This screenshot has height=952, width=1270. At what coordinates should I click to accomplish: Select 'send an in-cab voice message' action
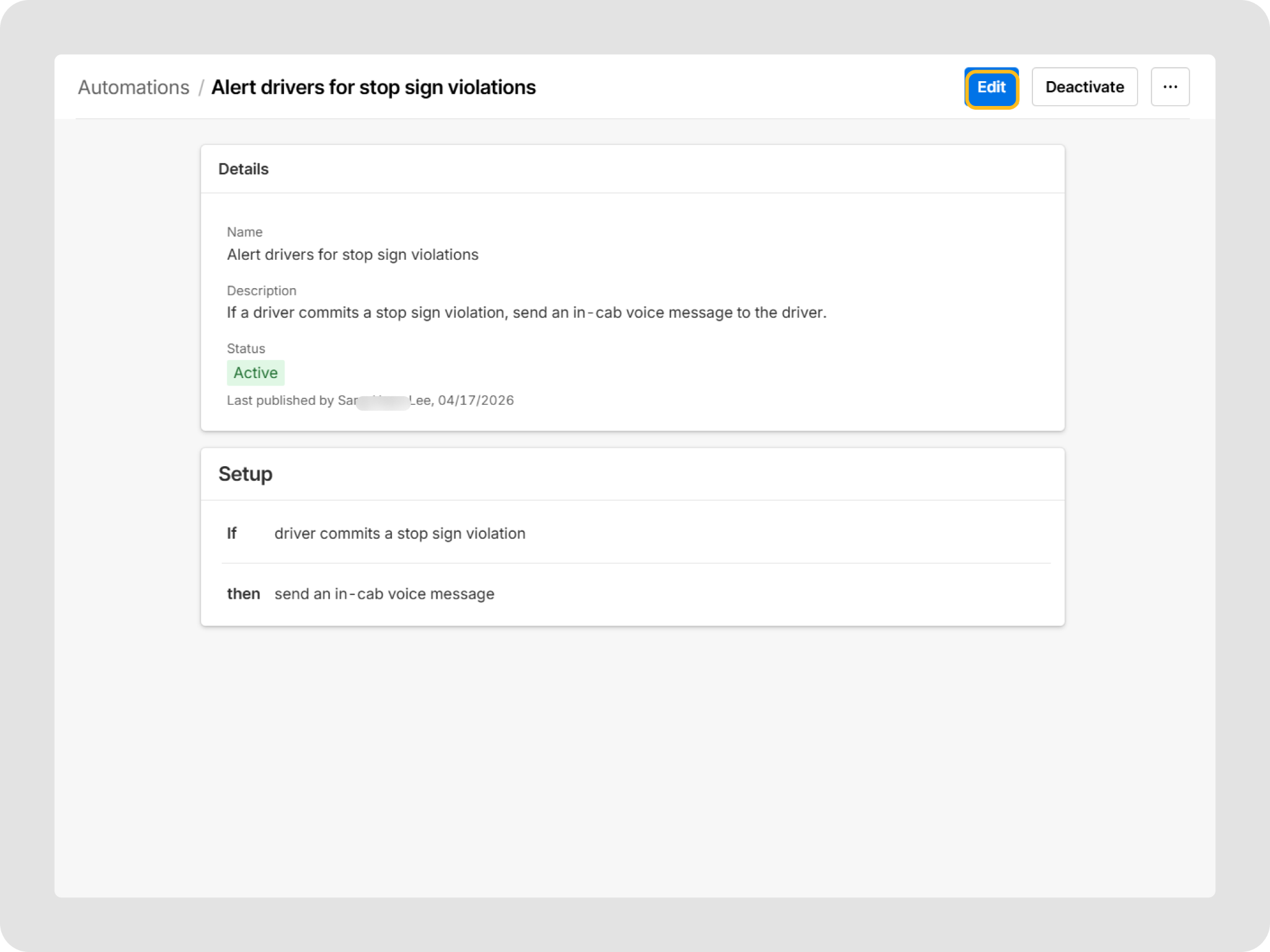pos(384,594)
